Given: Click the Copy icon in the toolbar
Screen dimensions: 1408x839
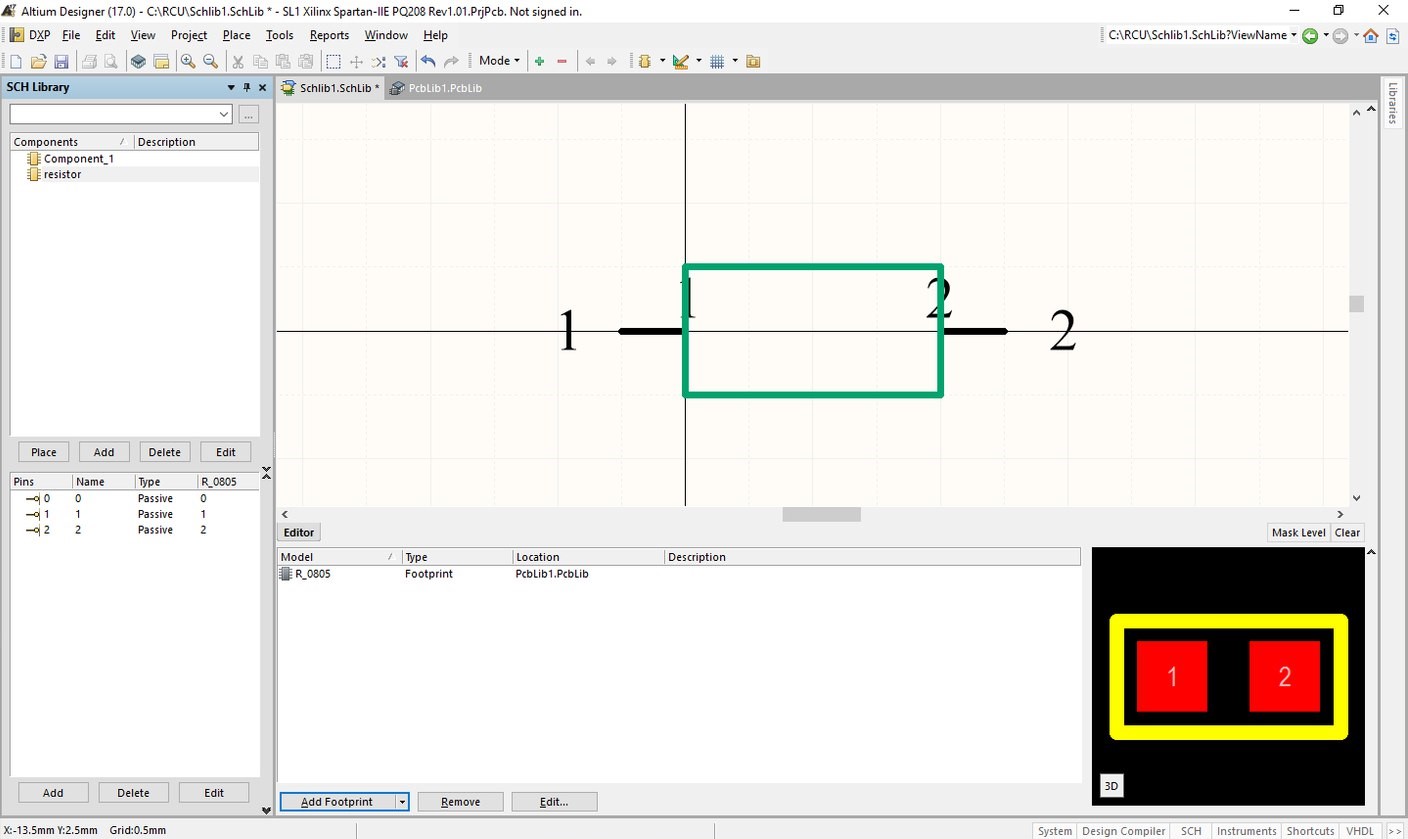Looking at the screenshot, I should [261, 61].
